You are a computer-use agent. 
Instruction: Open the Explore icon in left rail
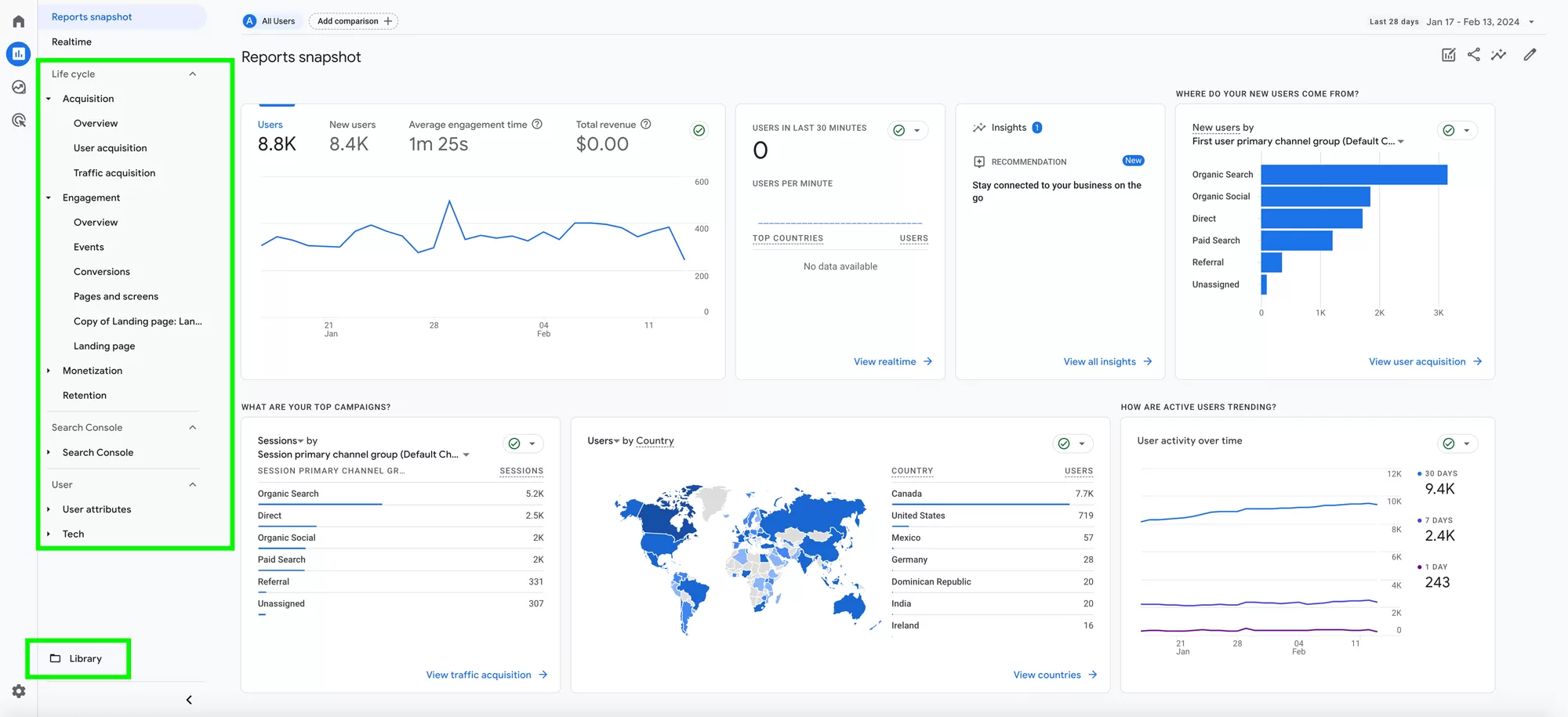click(x=19, y=87)
